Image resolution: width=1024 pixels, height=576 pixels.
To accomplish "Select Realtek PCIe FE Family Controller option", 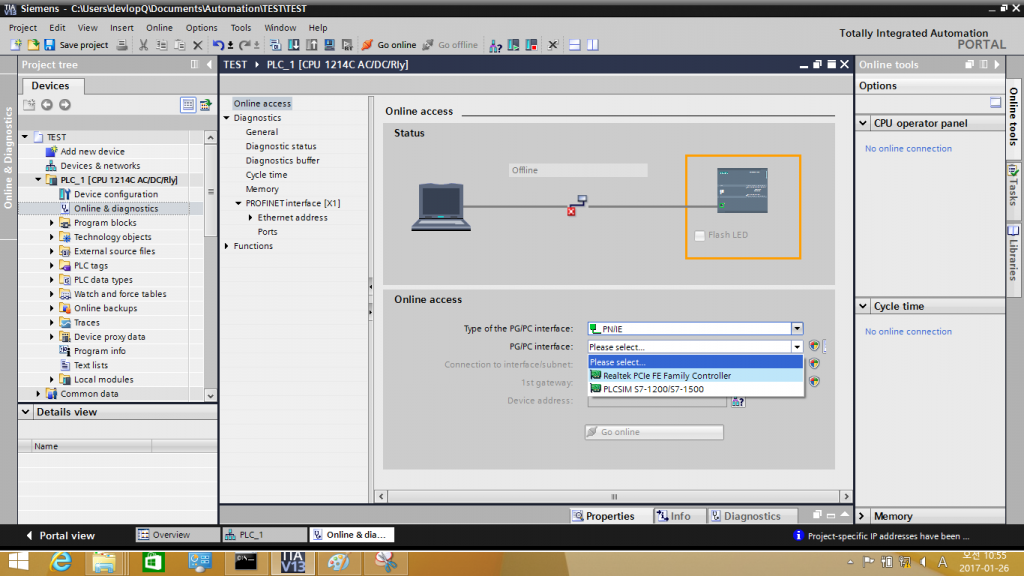I will pyautogui.click(x=696, y=376).
